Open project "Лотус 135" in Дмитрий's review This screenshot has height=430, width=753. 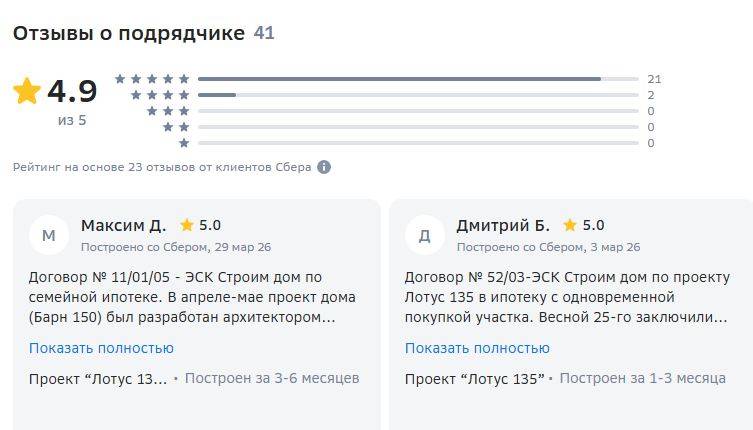pos(474,379)
